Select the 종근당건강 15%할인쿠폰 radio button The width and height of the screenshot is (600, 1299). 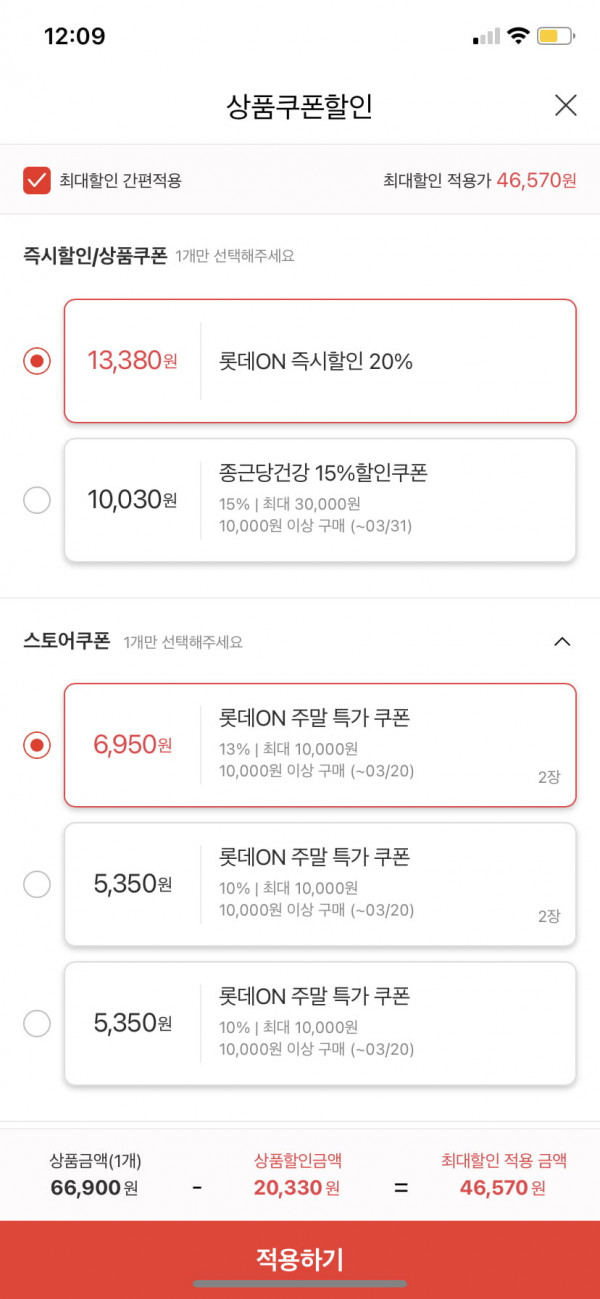tap(37, 500)
